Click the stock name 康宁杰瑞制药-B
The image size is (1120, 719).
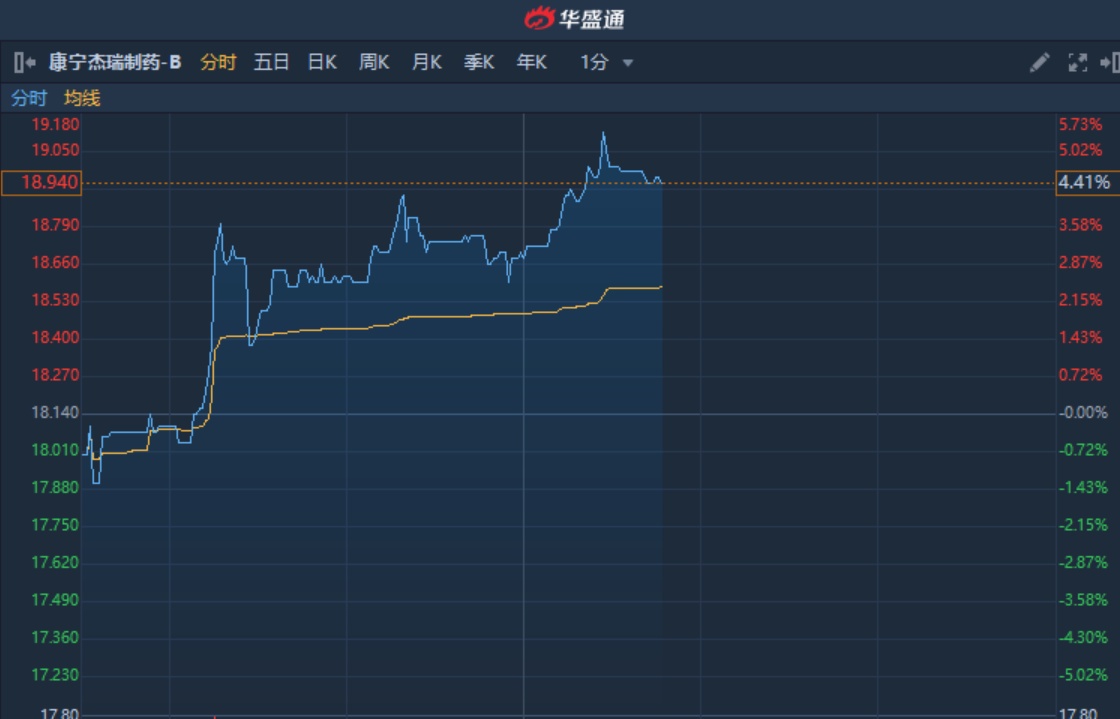click(x=115, y=63)
